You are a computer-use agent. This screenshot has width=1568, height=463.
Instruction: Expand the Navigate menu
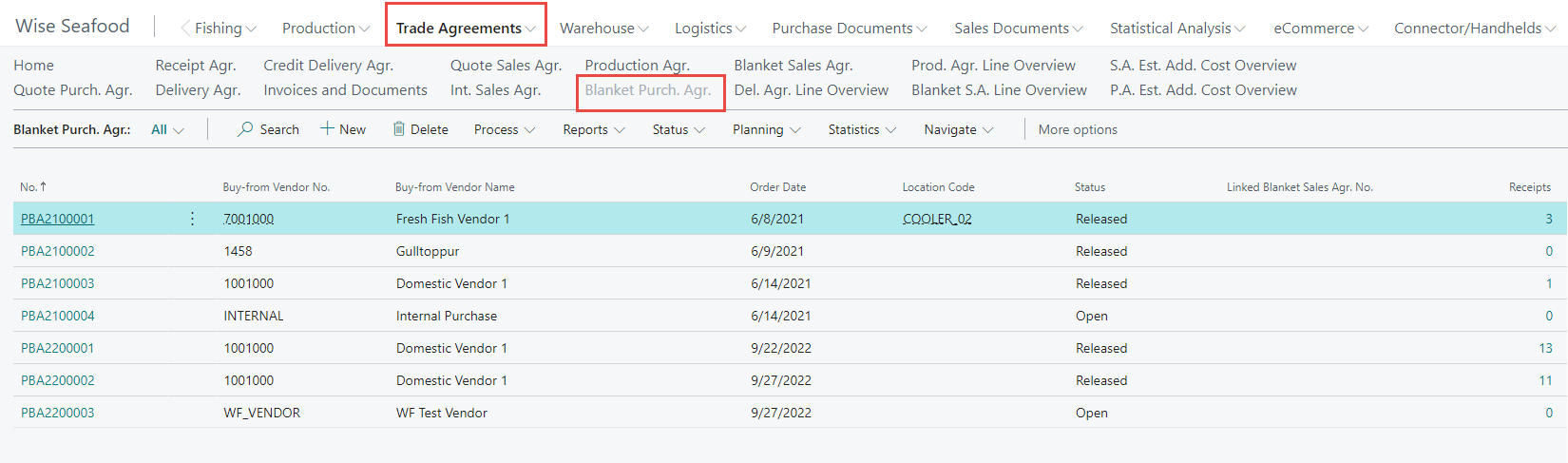(958, 129)
